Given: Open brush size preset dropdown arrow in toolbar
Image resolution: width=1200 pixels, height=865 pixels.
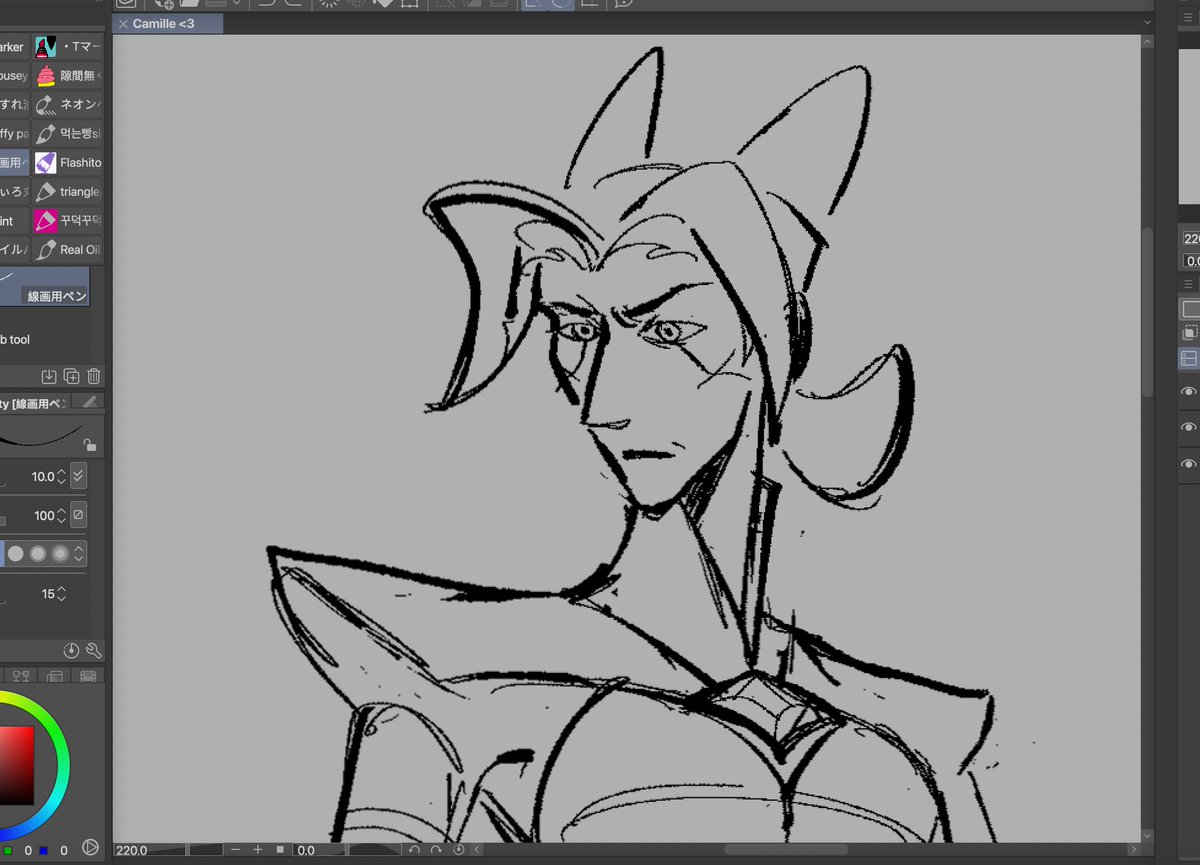Looking at the screenshot, I should pyautogui.click(x=237, y=3).
